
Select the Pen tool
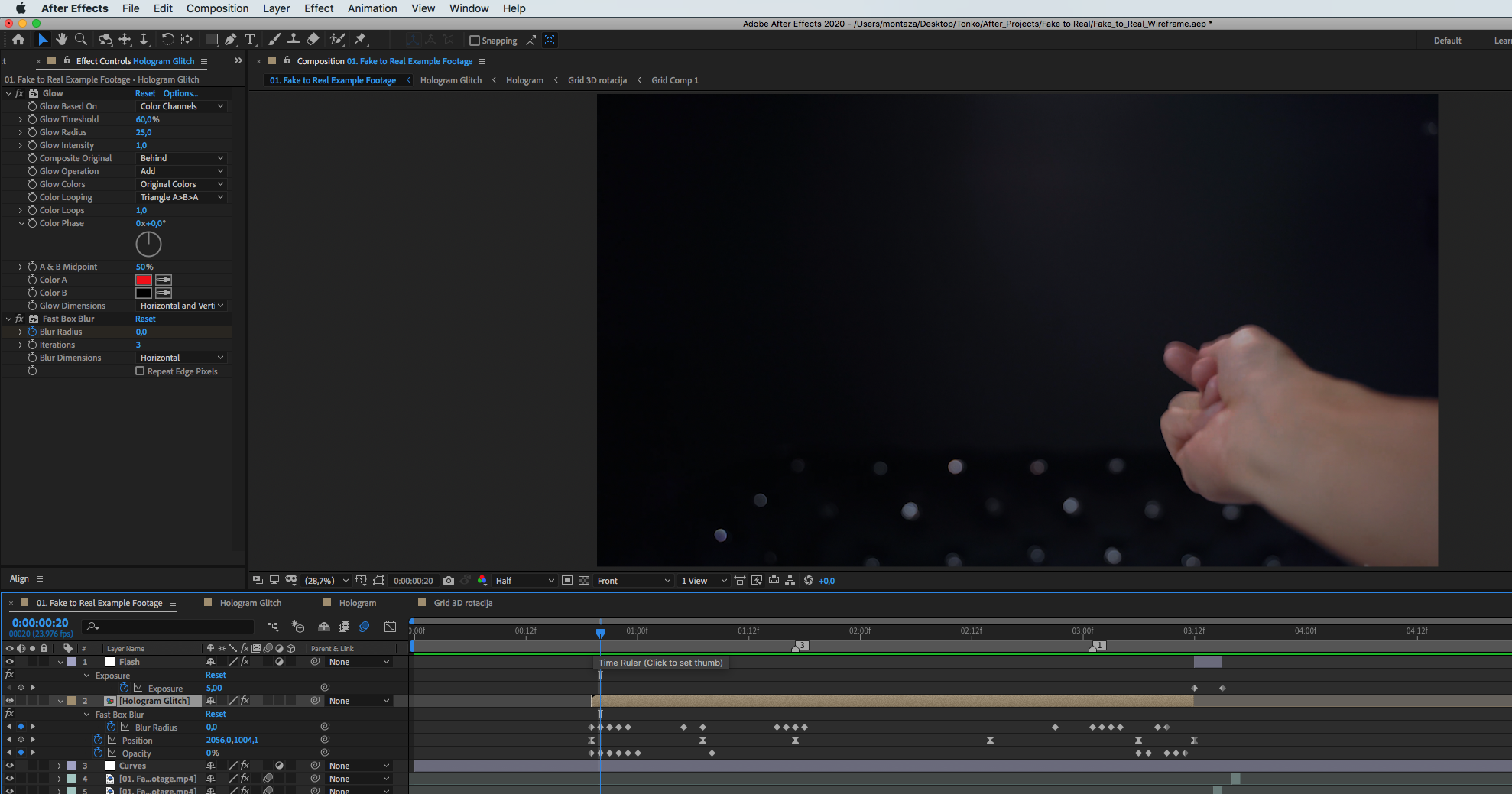[231, 40]
